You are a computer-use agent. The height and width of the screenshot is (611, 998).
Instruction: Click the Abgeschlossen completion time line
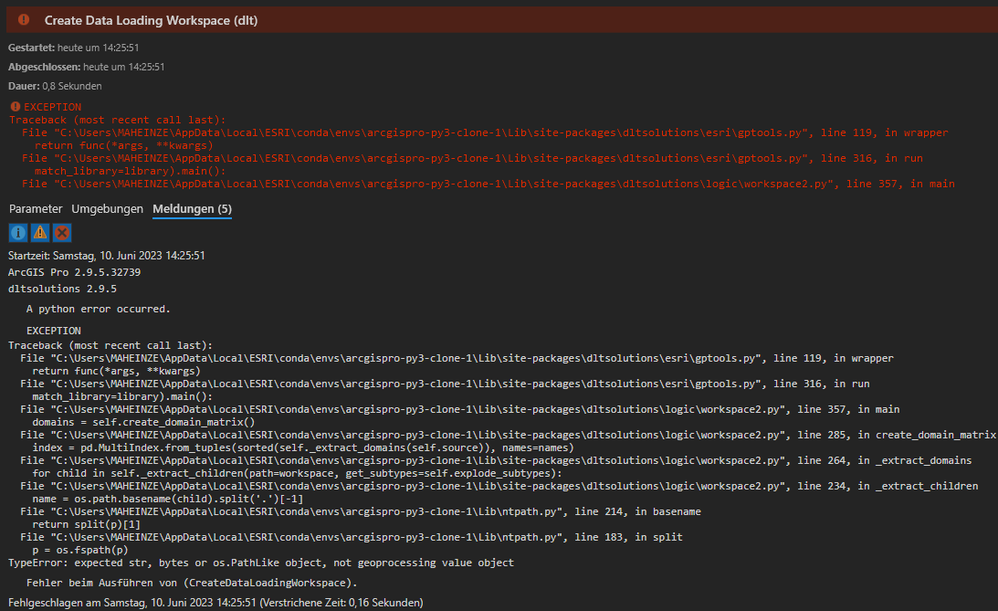pos(86,67)
